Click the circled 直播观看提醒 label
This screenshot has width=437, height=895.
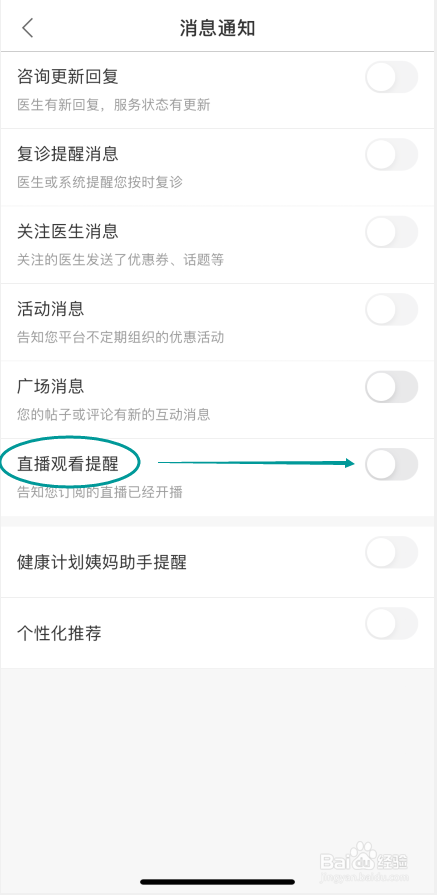point(67,464)
